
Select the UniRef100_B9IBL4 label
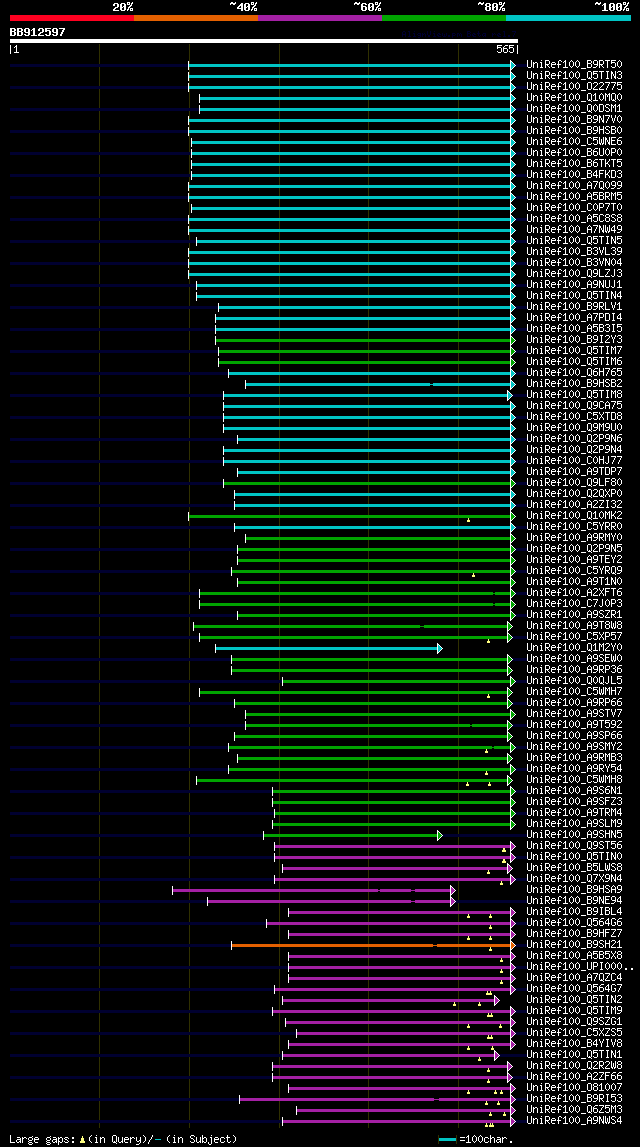tap(574, 912)
